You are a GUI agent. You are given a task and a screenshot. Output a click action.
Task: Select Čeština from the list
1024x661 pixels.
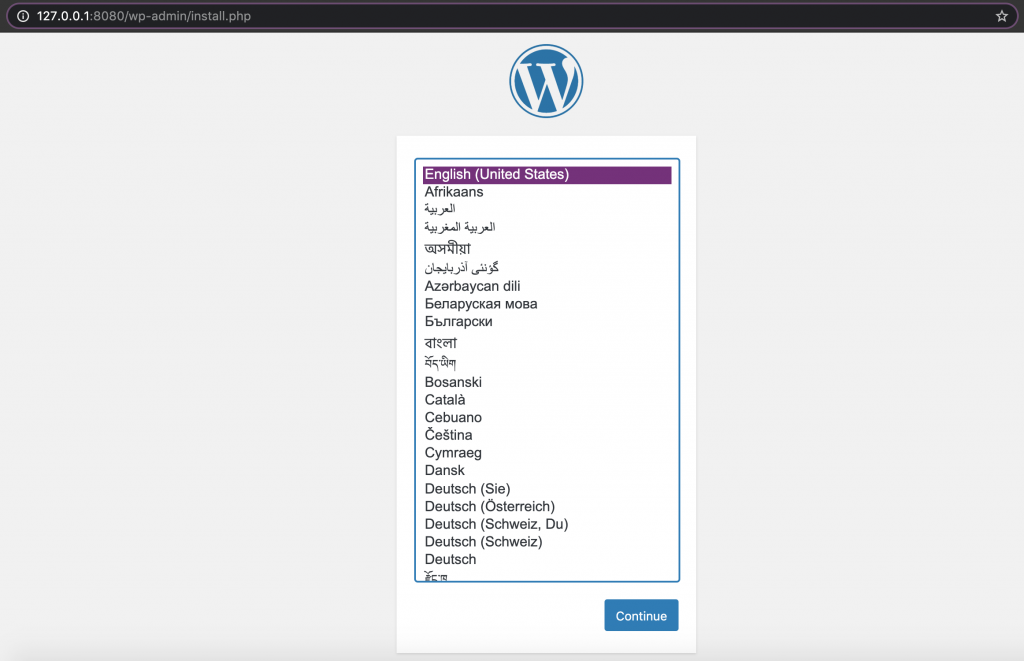(x=448, y=435)
